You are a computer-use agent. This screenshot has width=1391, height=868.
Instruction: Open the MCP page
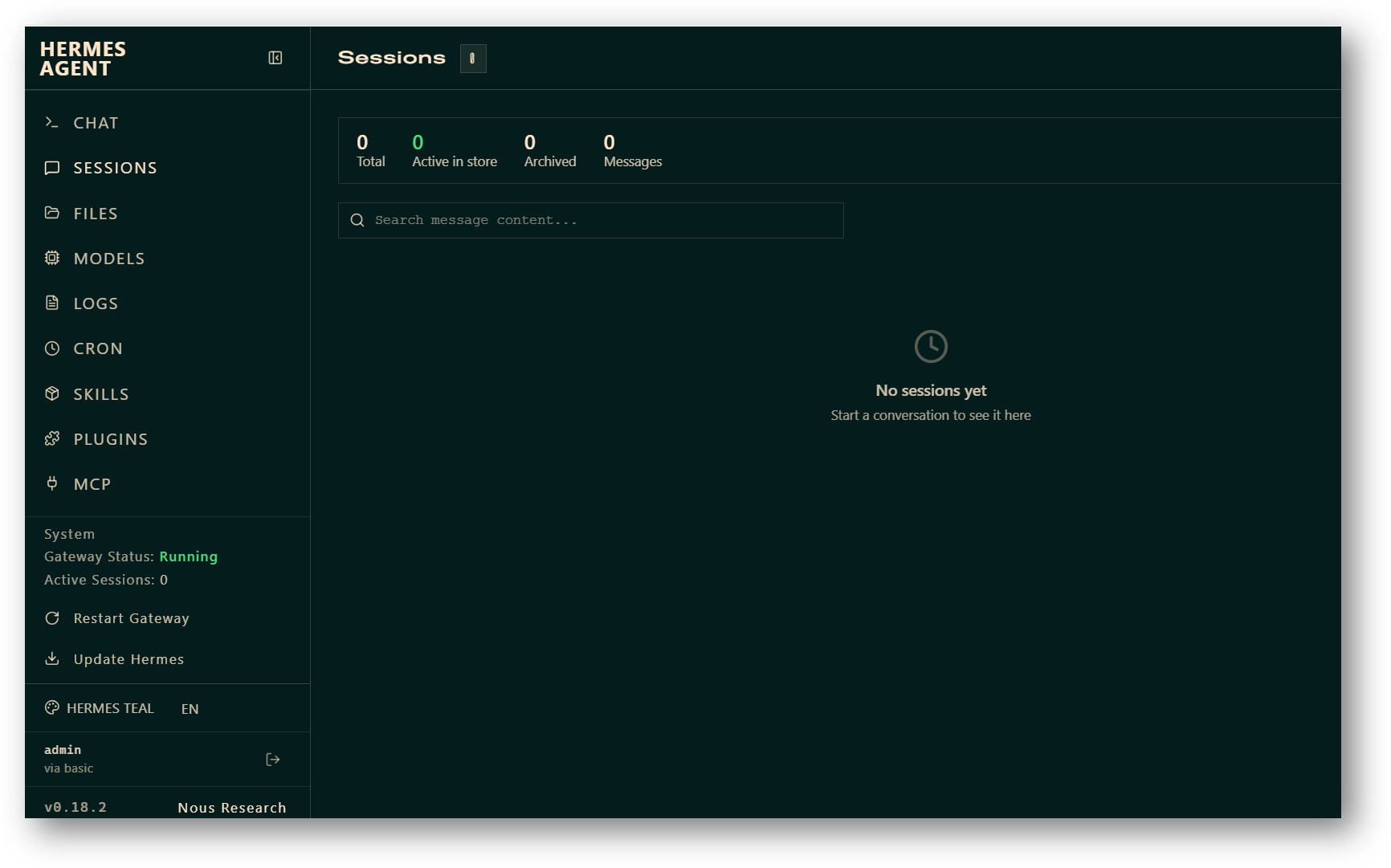click(167, 484)
